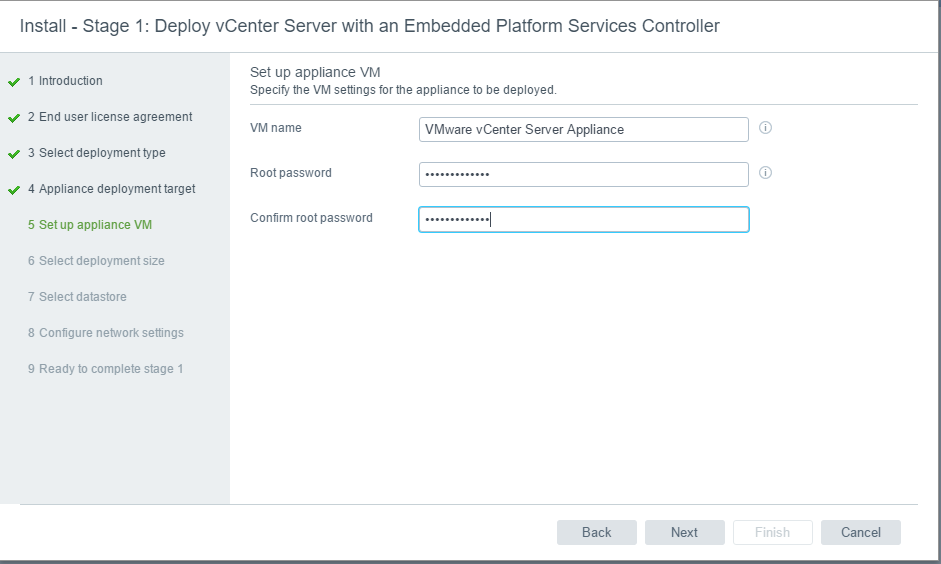Click the checkmark next to Appliance deployment target

[x=14, y=190]
